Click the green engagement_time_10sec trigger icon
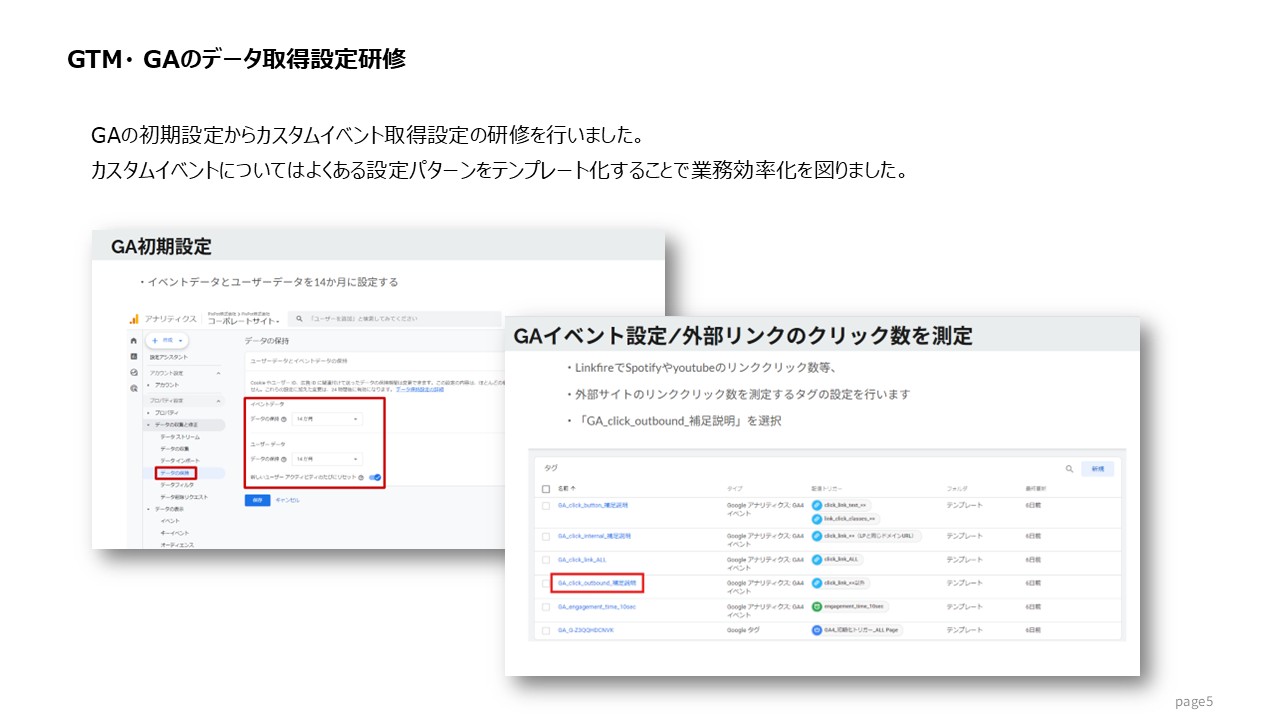Image resolution: width=1280 pixels, height=720 pixels. [x=818, y=606]
